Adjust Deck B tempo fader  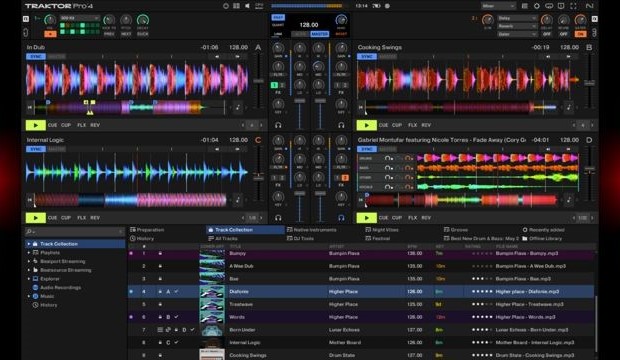(x=589, y=83)
